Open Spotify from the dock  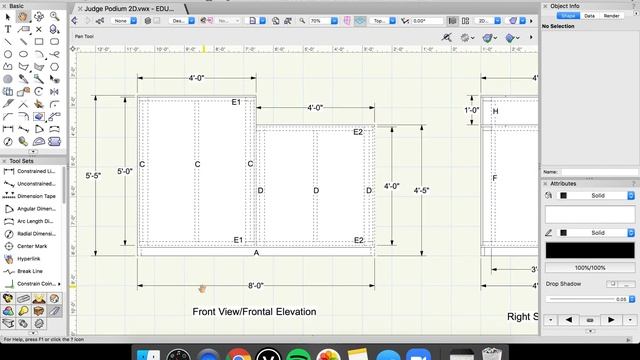point(298,354)
